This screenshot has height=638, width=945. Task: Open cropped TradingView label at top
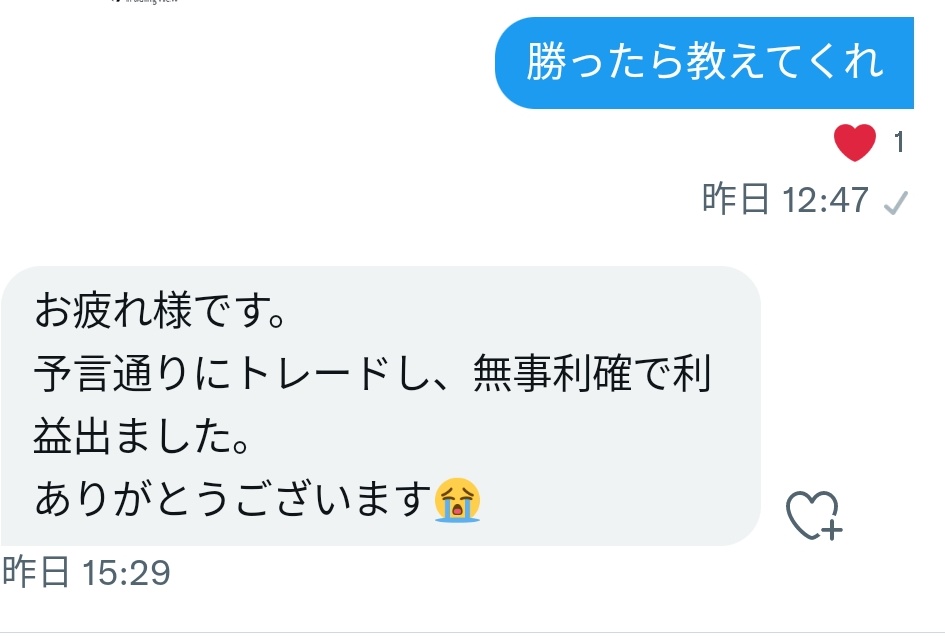[x=145, y=2]
